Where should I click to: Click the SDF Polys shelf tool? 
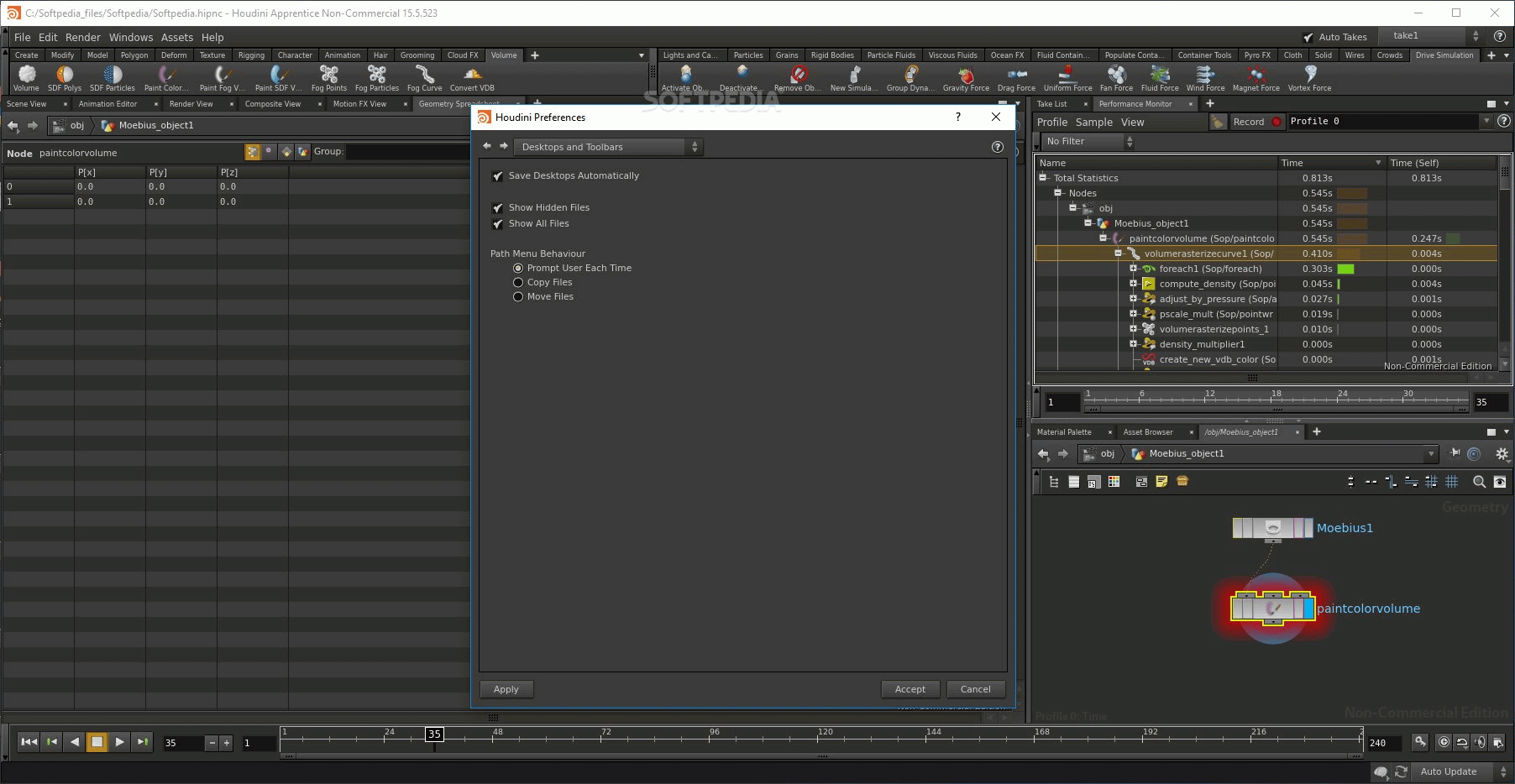(65, 78)
